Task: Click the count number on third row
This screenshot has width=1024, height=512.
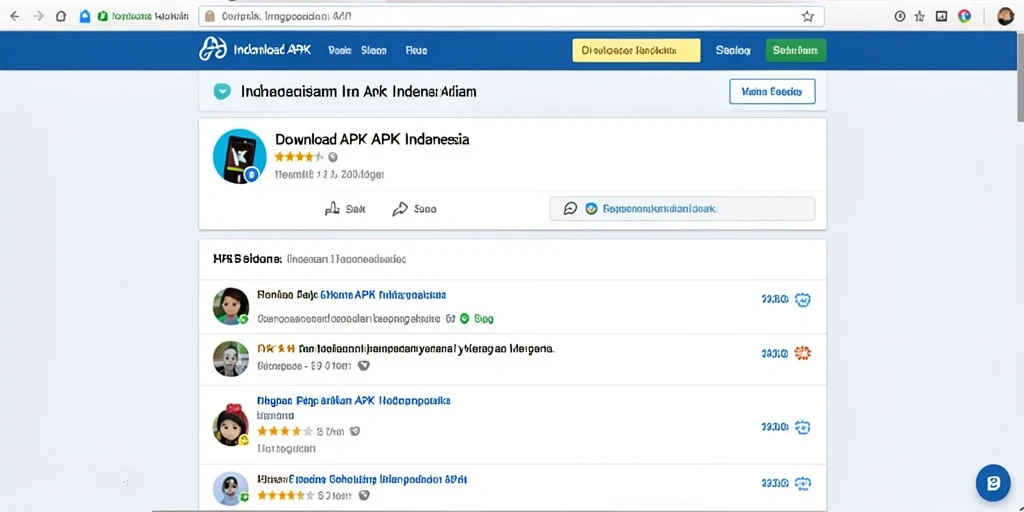Action: tap(775, 427)
